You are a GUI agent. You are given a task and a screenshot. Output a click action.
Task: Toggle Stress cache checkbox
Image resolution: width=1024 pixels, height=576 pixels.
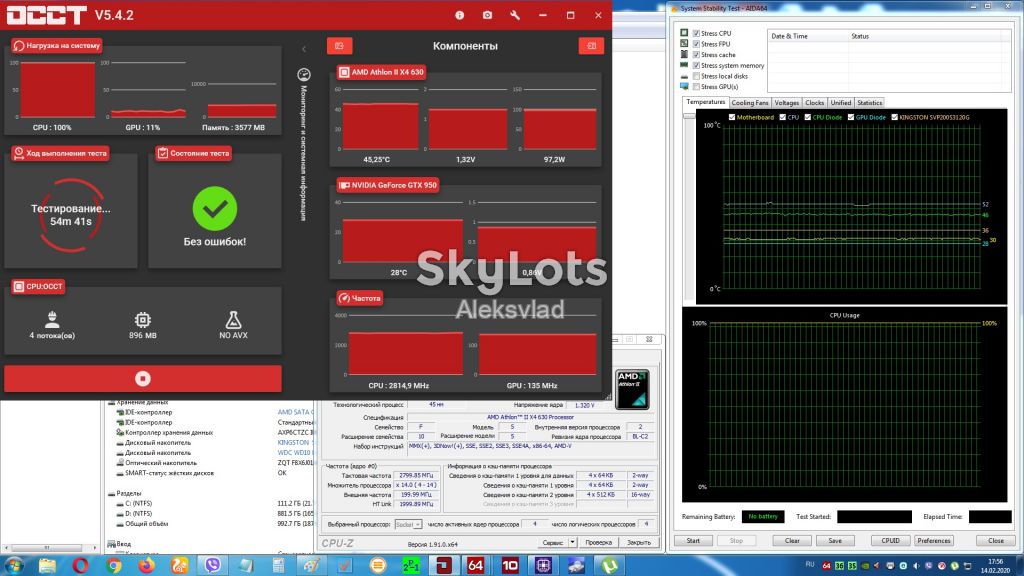[696, 55]
